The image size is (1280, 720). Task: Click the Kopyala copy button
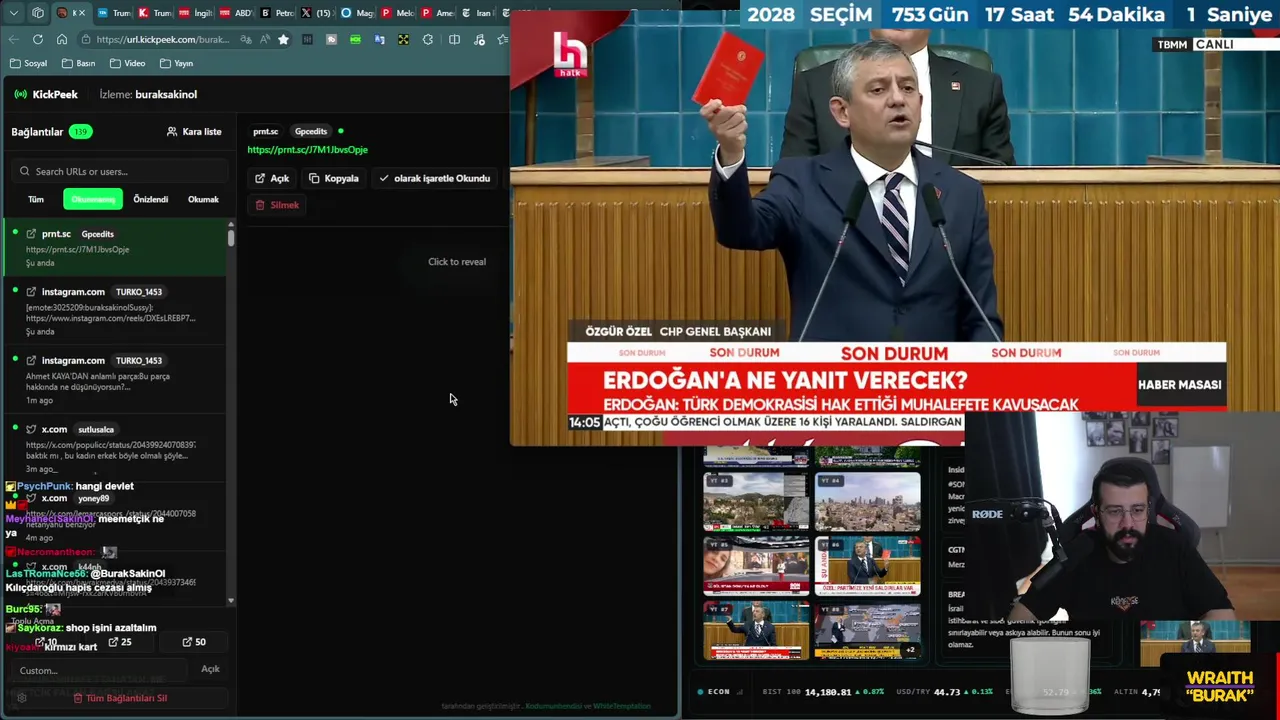pyautogui.click(x=334, y=178)
